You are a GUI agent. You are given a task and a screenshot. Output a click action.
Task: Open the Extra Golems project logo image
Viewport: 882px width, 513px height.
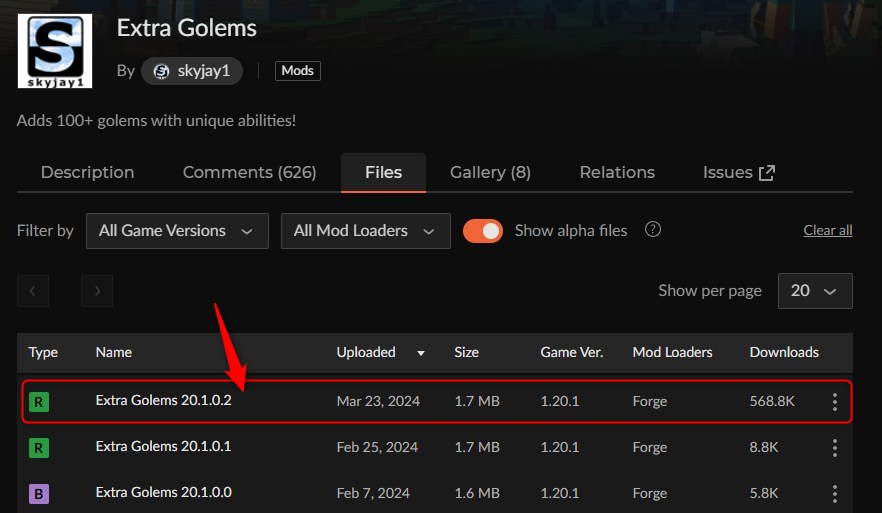55,51
